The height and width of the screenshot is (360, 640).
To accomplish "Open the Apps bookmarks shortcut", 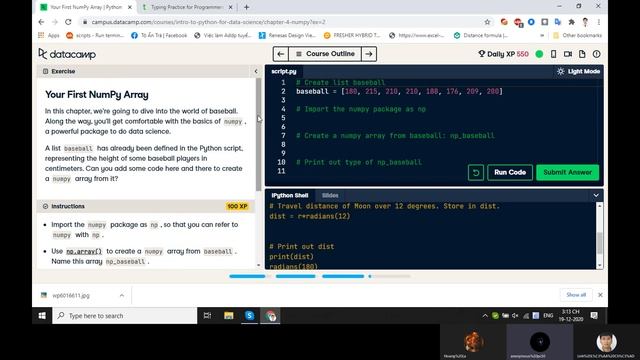I will point(49,36).
